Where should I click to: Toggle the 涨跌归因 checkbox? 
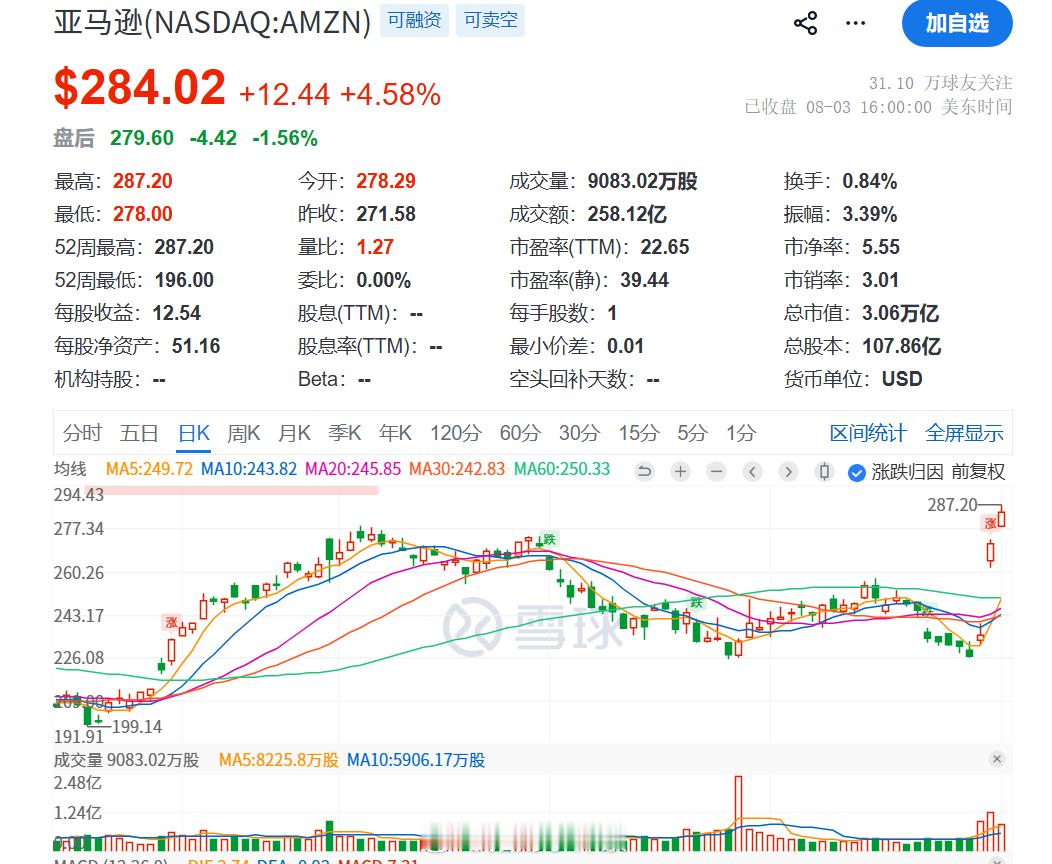[856, 473]
